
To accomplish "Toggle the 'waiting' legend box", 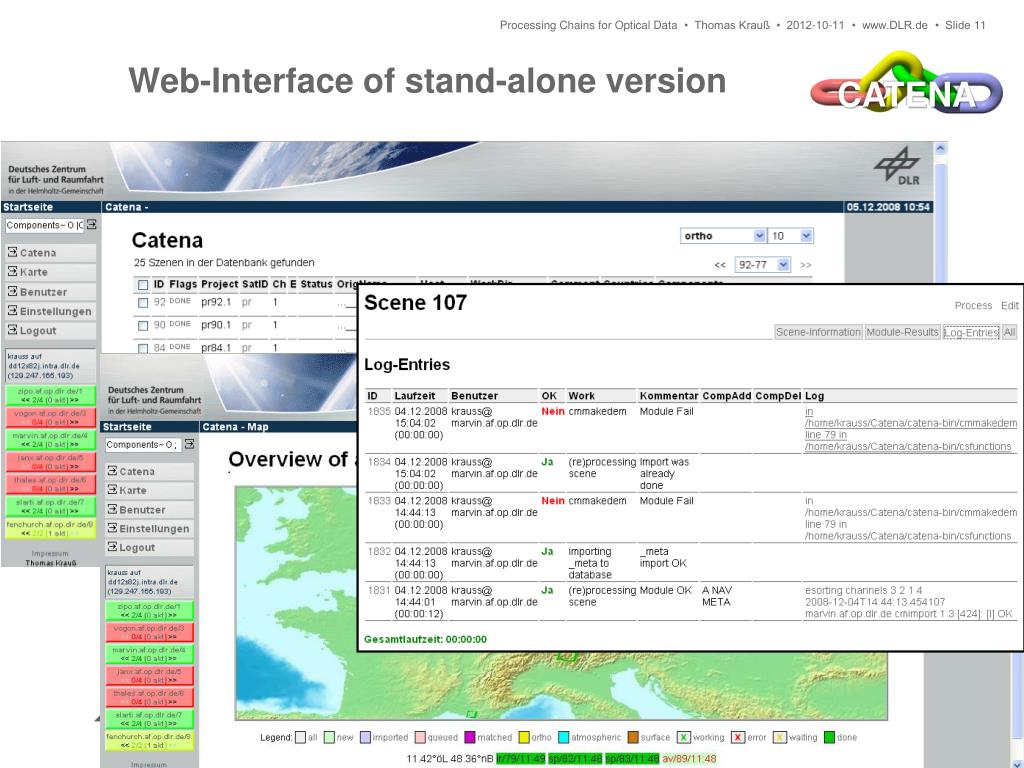I will pyautogui.click(x=779, y=737).
